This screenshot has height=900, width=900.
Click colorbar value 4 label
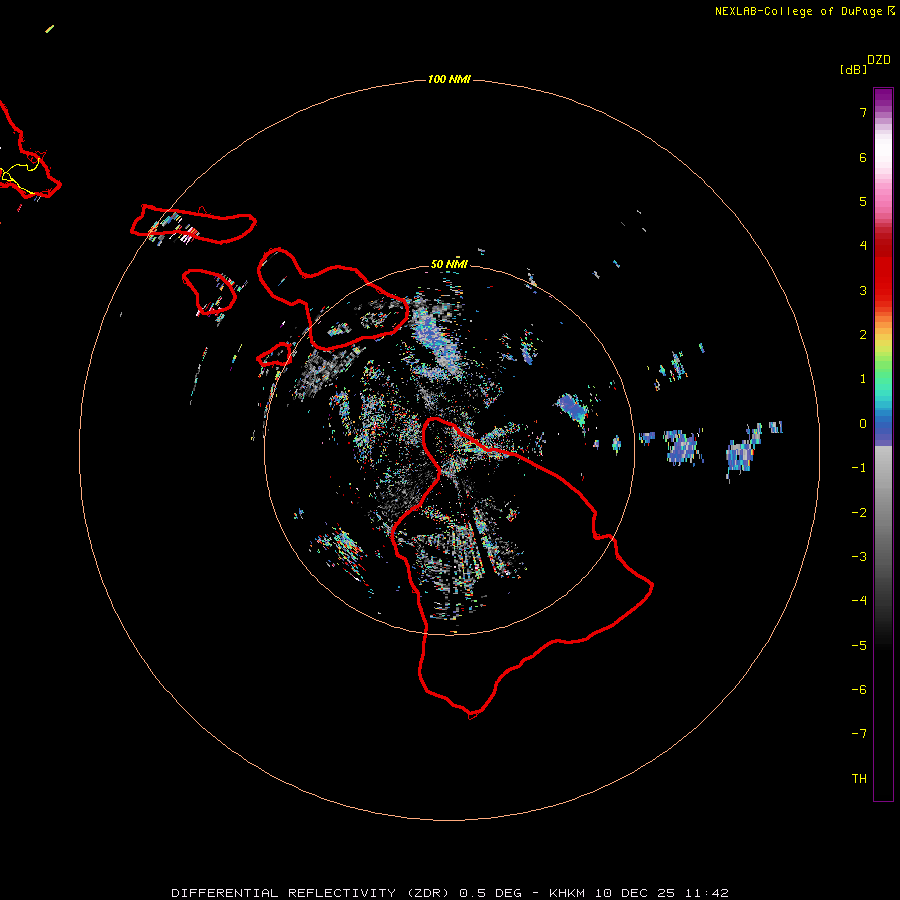pos(863,246)
